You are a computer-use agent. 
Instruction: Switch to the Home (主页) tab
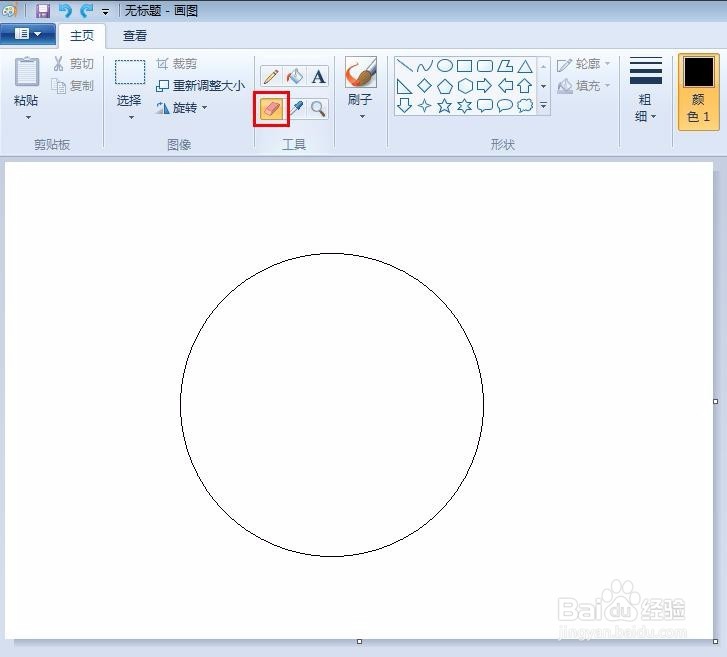tap(82, 36)
